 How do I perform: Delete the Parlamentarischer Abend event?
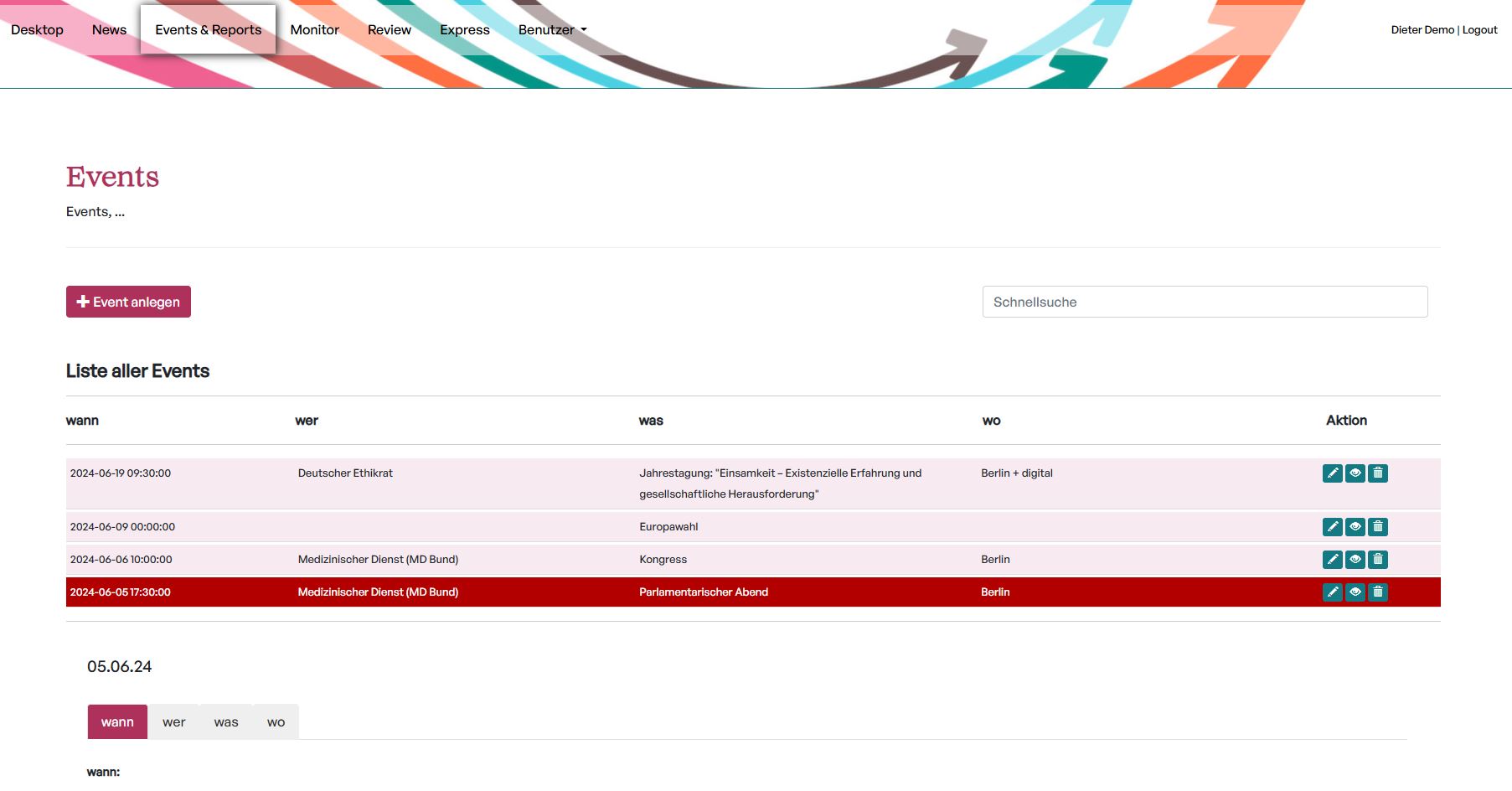click(x=1378, y=592)
